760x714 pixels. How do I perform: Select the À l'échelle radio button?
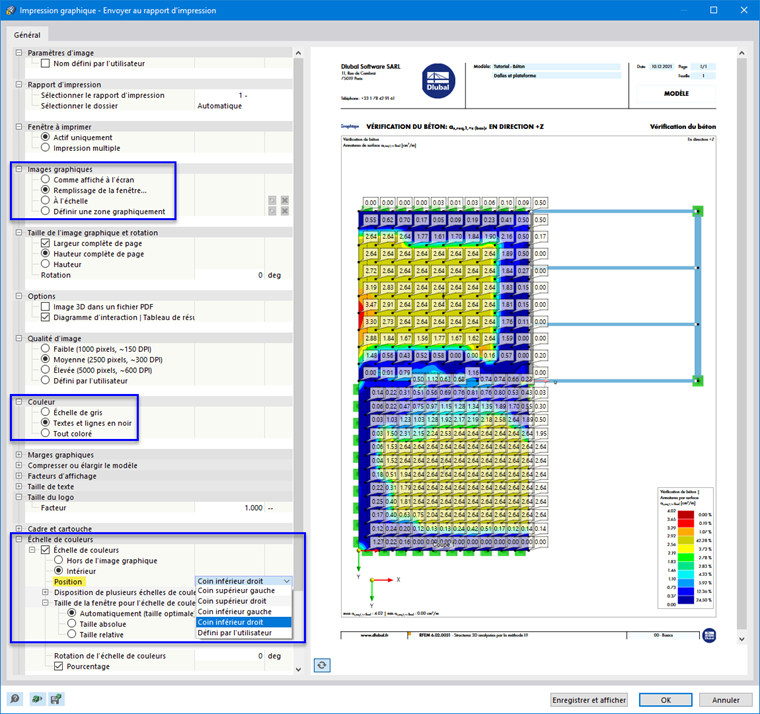(45, 200)
